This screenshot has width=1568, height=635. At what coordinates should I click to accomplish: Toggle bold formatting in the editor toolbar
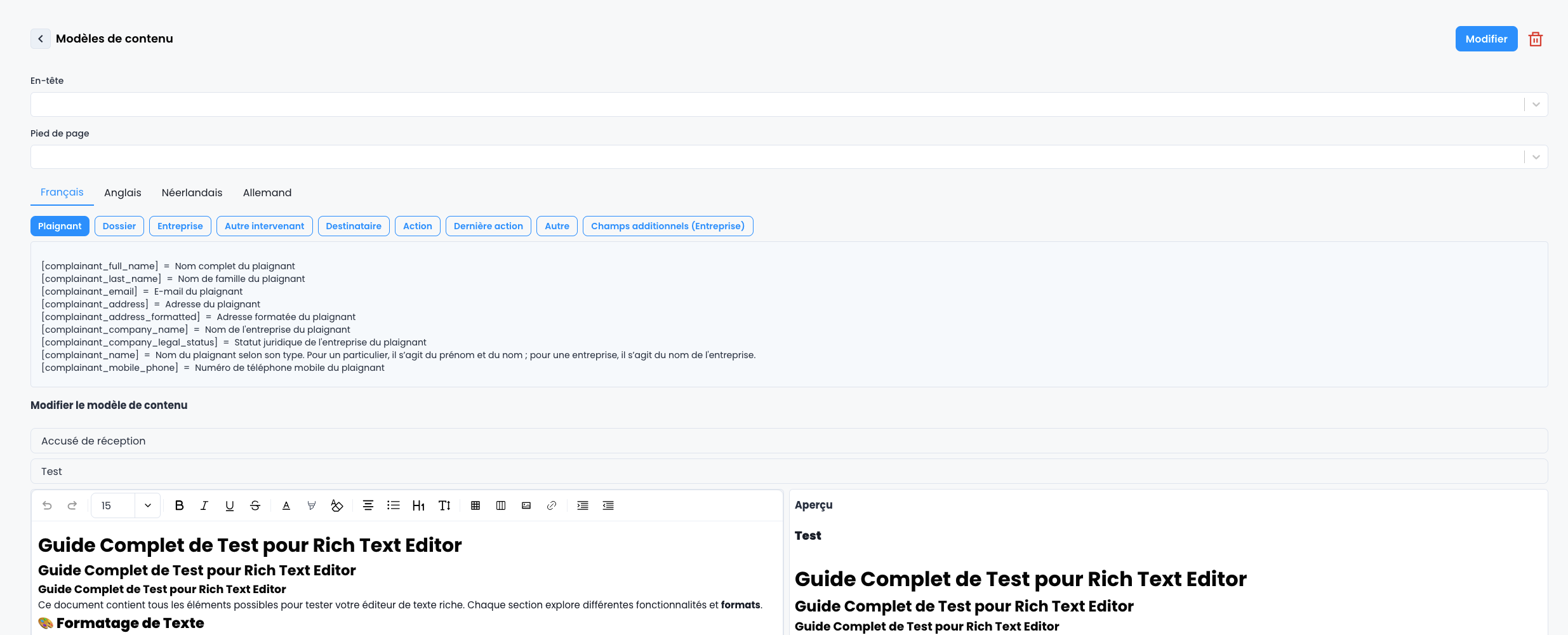(x=179, y=505)
